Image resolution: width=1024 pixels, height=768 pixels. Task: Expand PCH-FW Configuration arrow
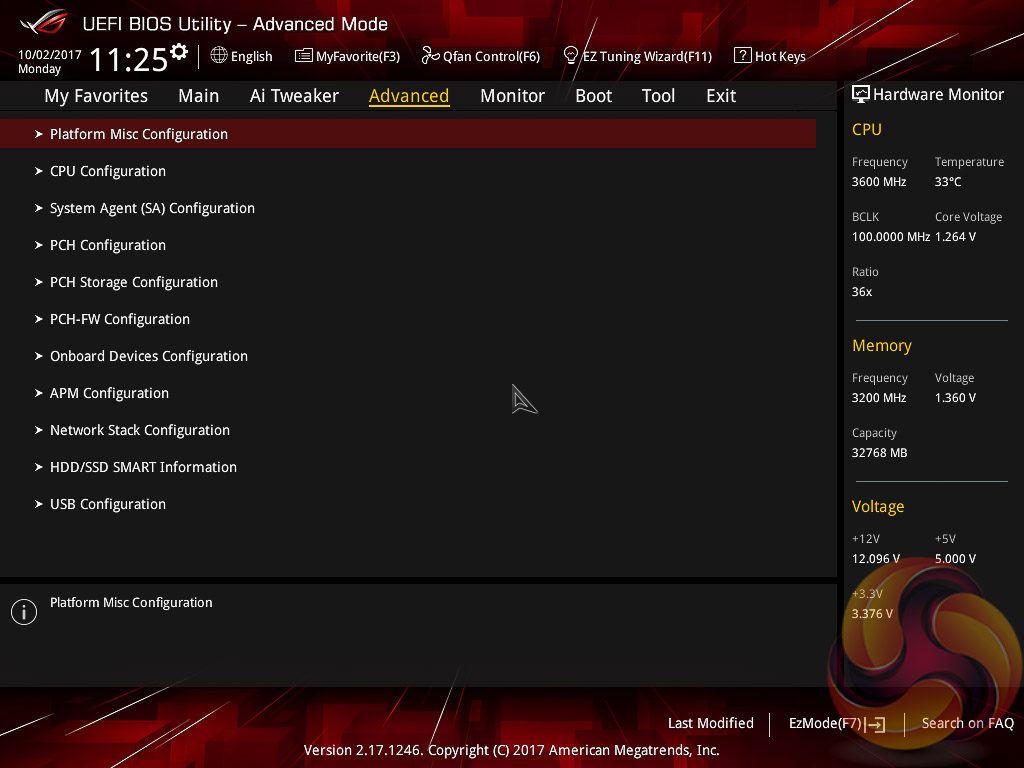click(x=39, y=319)
